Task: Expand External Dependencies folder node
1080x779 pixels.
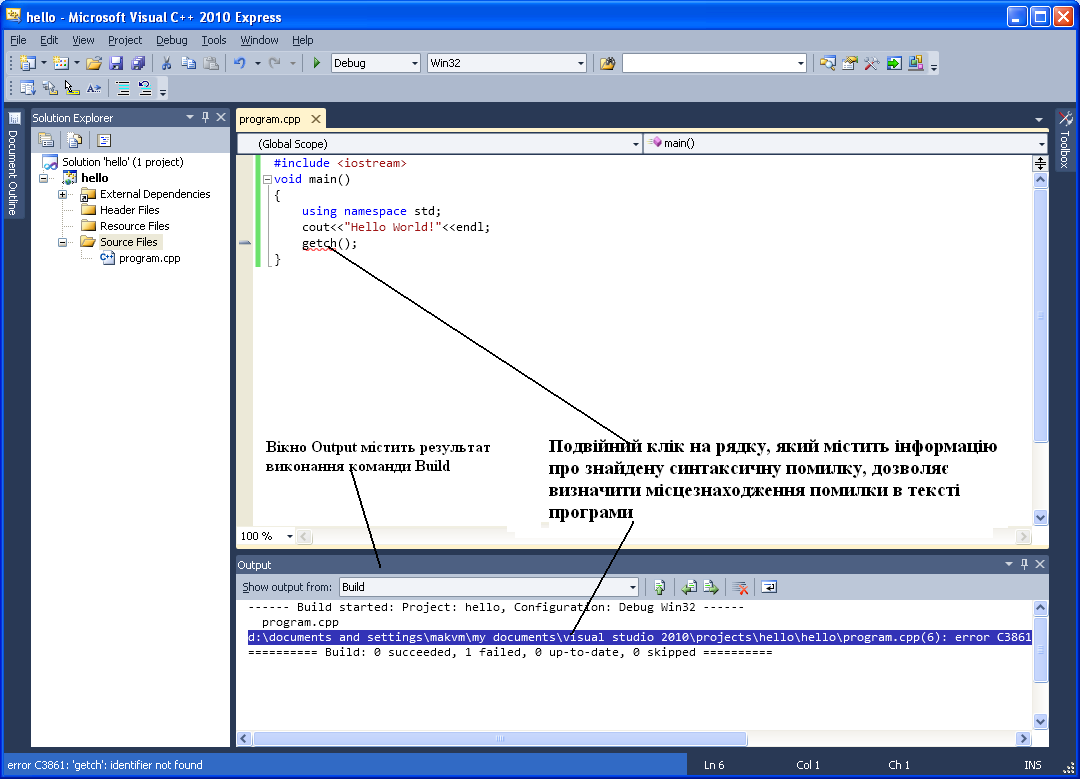Action: (62, 194)
